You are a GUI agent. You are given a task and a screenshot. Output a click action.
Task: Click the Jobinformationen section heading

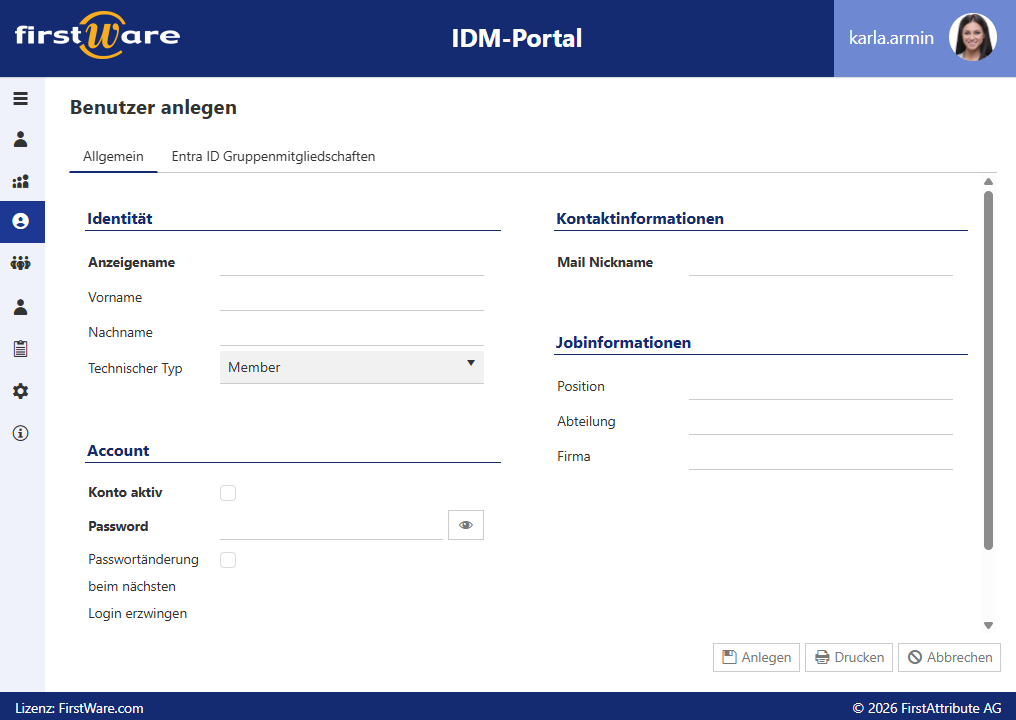pyautogui.click(x=623, y=342)
